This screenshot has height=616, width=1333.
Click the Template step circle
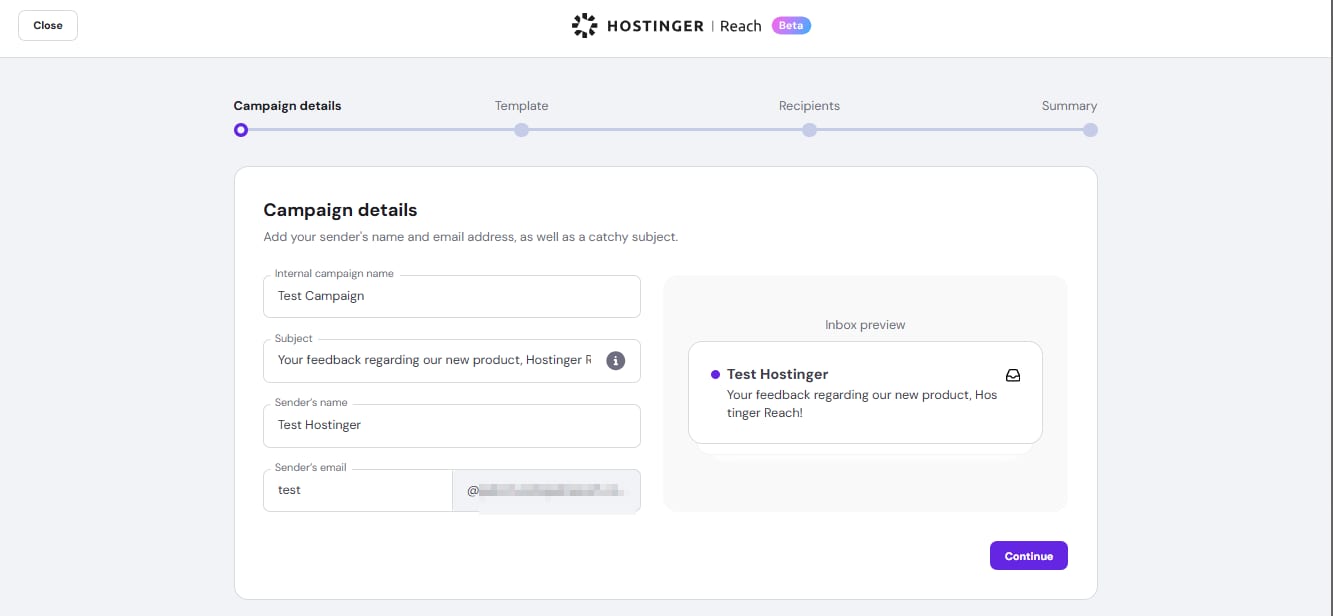point(521,130)
